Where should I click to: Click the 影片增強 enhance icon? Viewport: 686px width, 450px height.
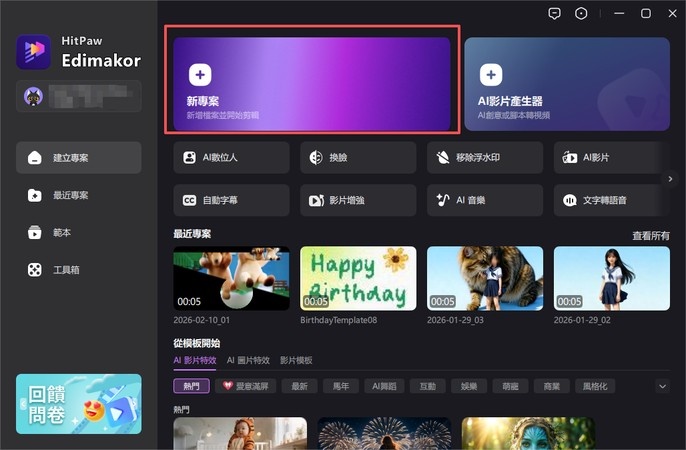point(316,200)
